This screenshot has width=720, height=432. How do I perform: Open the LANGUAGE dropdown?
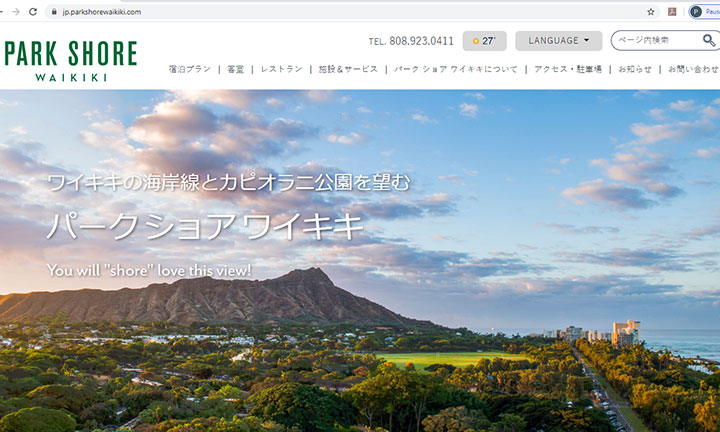point(558,41)
